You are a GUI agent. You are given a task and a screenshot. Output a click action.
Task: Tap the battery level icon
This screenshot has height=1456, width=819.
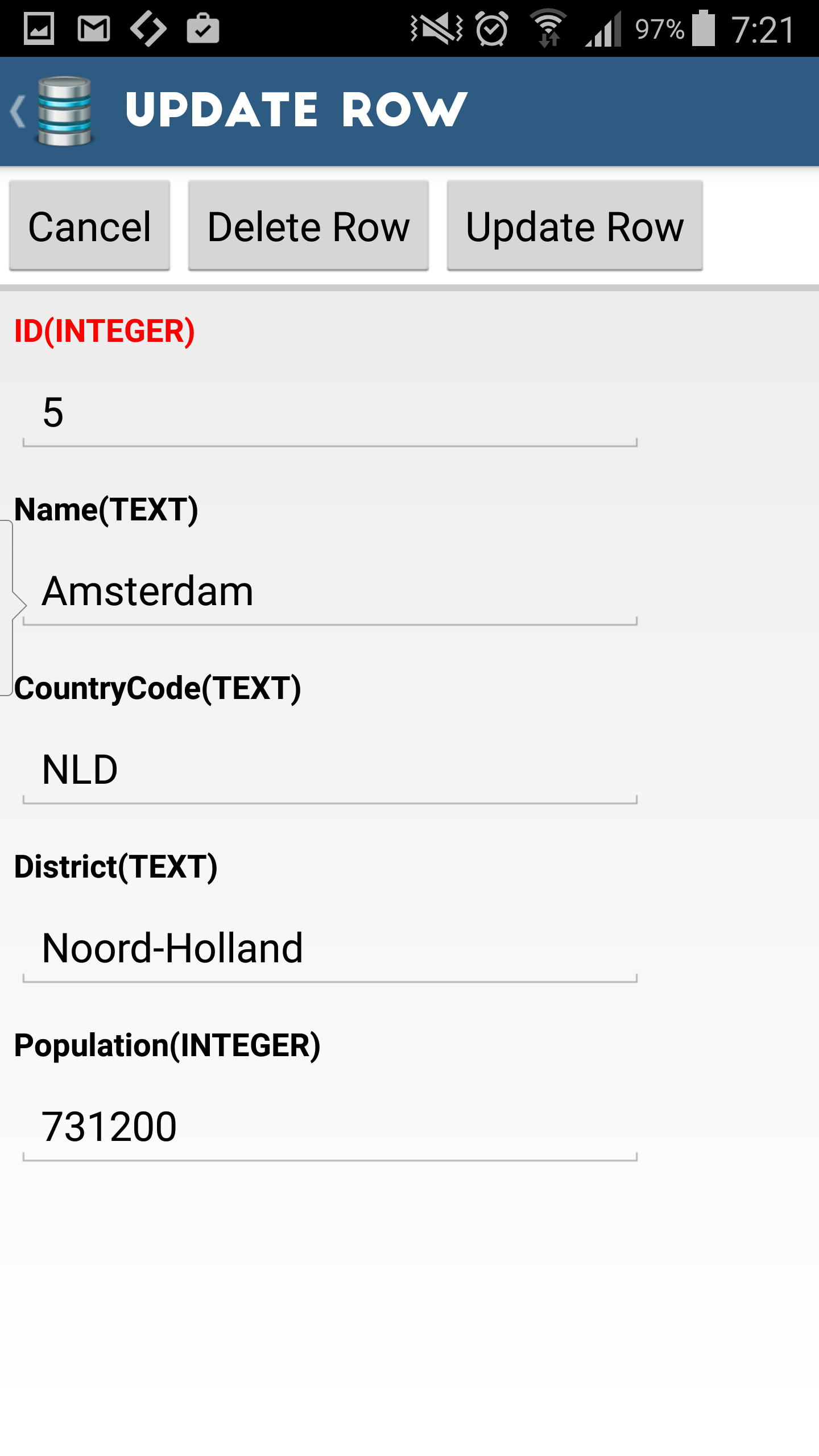[704, 28]
